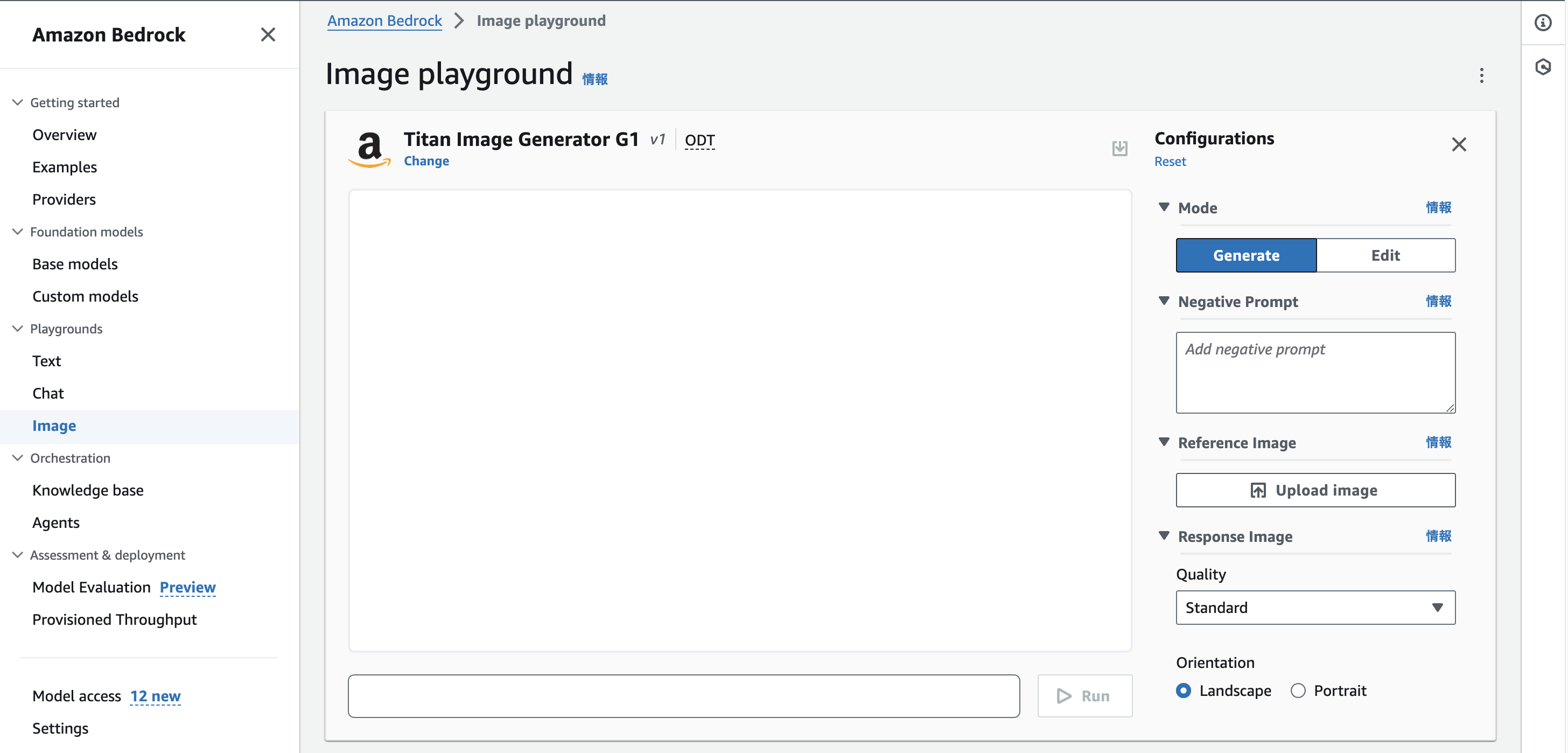Close the Configurations panel

pyautogui.click(x=1459, y=144)
